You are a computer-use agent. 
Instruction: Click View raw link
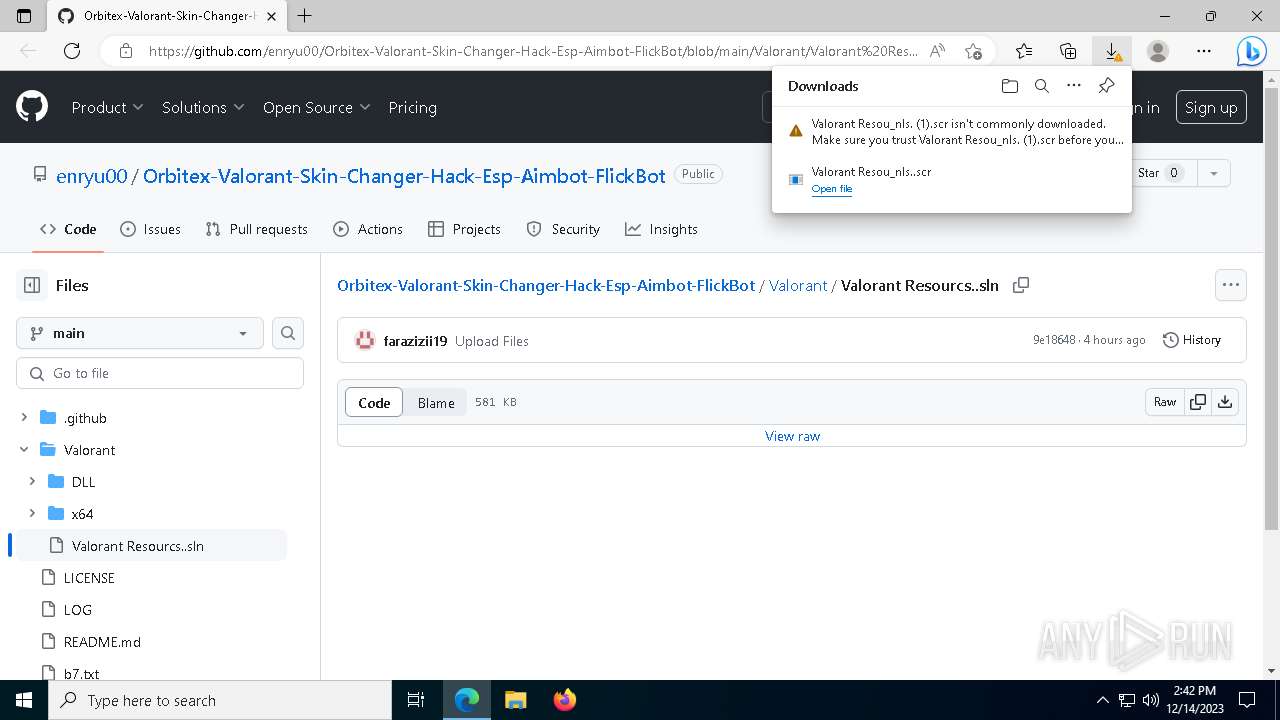point(792,436)
